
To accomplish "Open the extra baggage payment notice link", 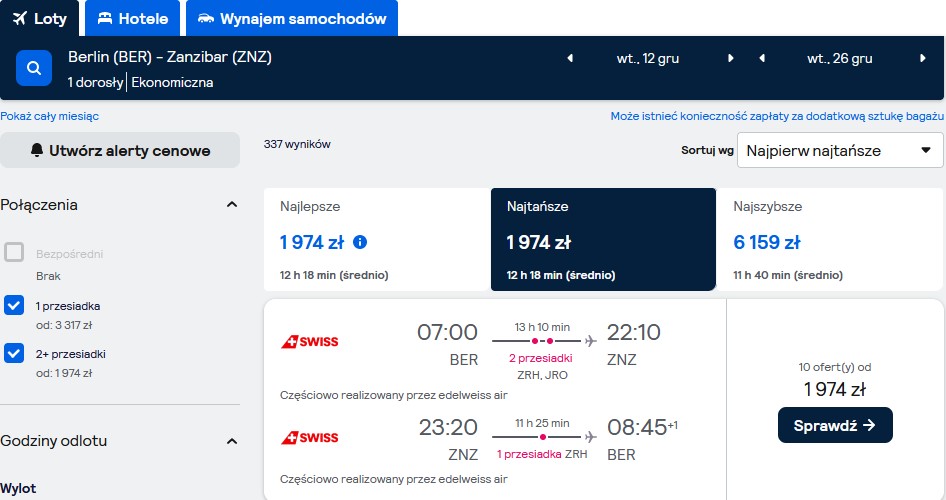I will tap(777, 116).
